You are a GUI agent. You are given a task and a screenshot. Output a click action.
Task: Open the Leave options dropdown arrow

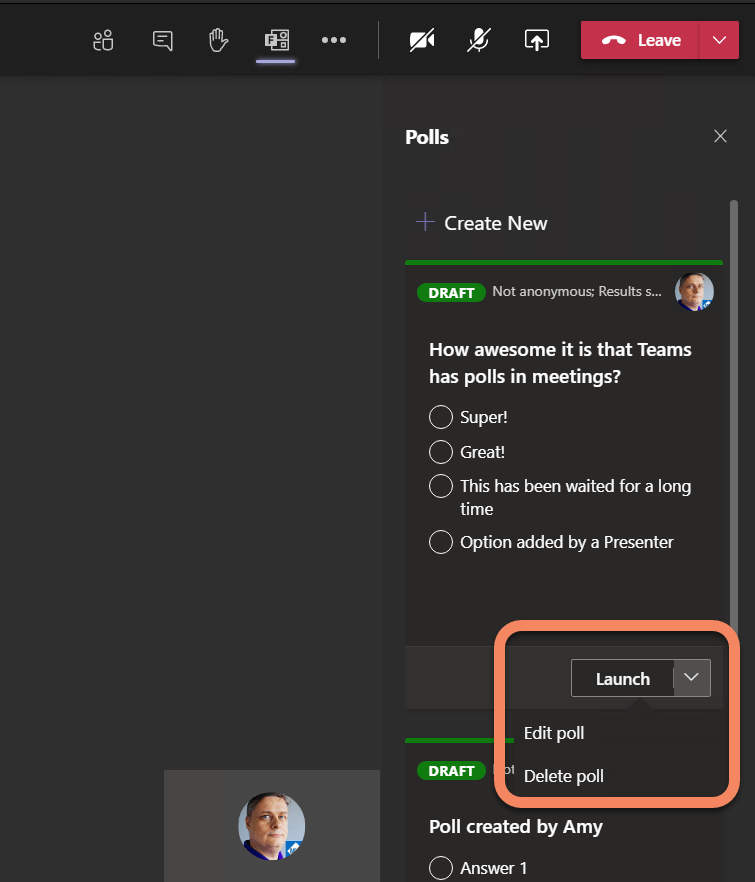pyautogui.click(x=719, y=40)
